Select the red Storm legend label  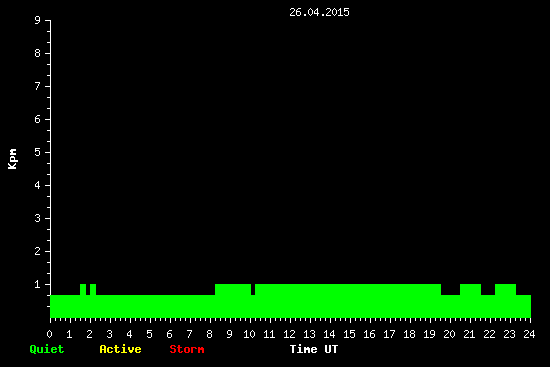pos(187,349)
